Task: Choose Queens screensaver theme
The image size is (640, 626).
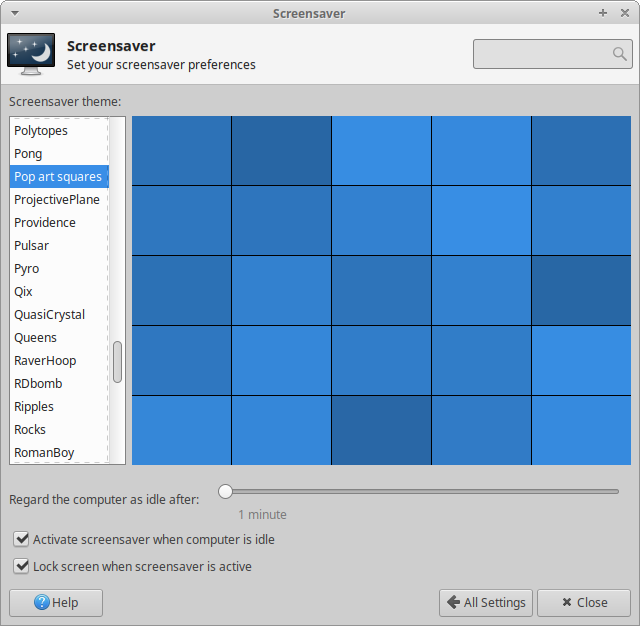Action: coord(59,337)
